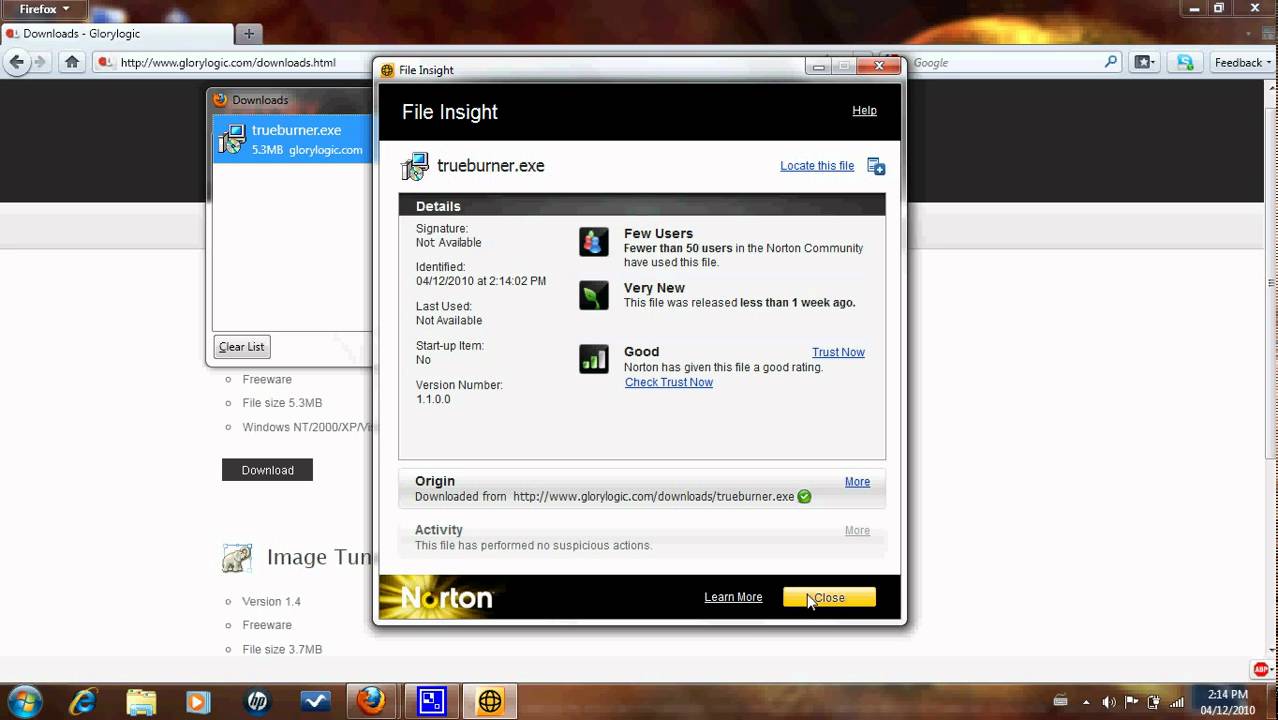Click the Downloads window title icon

tap(221, 100)
